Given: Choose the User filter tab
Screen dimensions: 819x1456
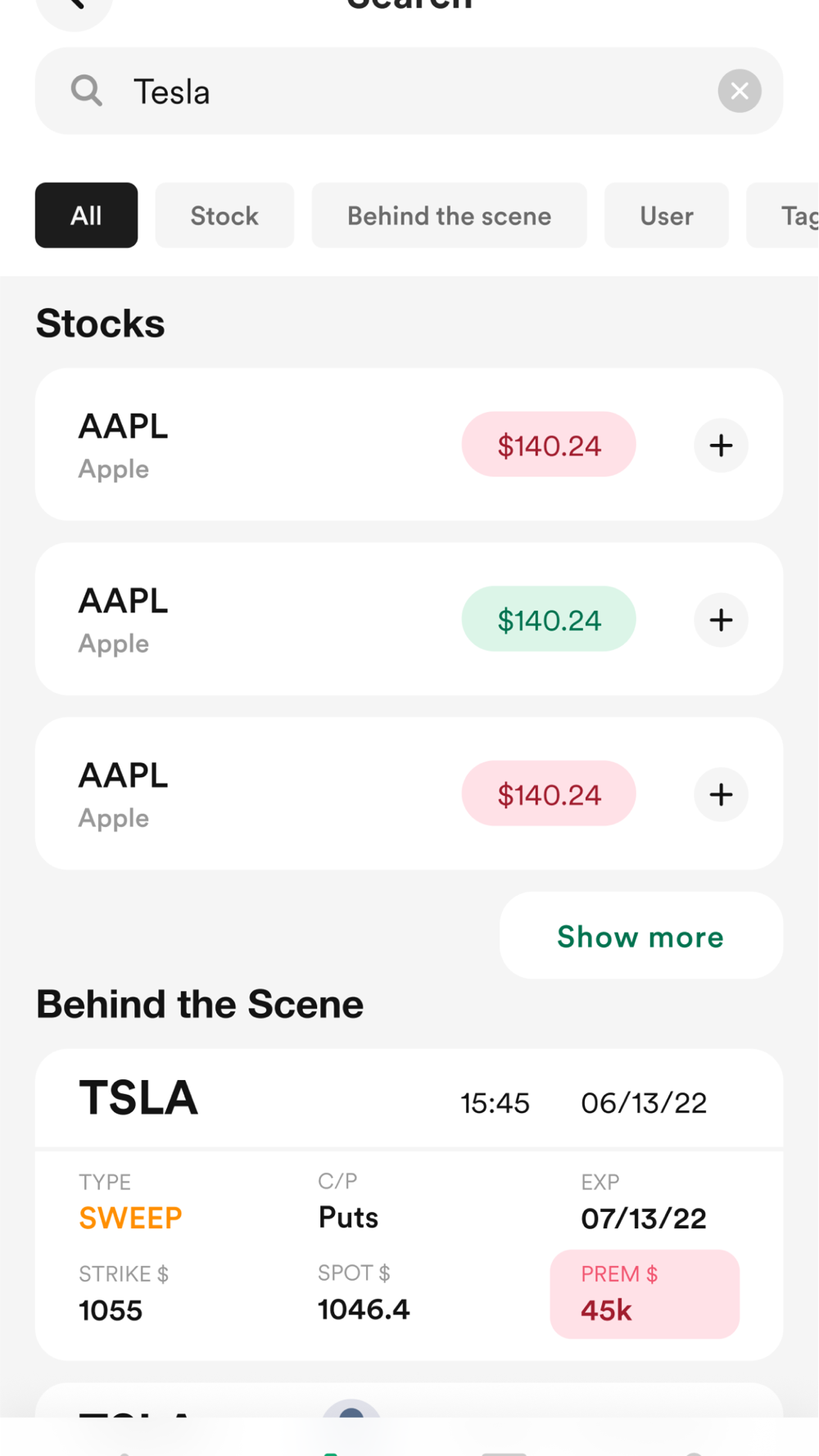Looking at the screenshot, I should click(666, 215).
